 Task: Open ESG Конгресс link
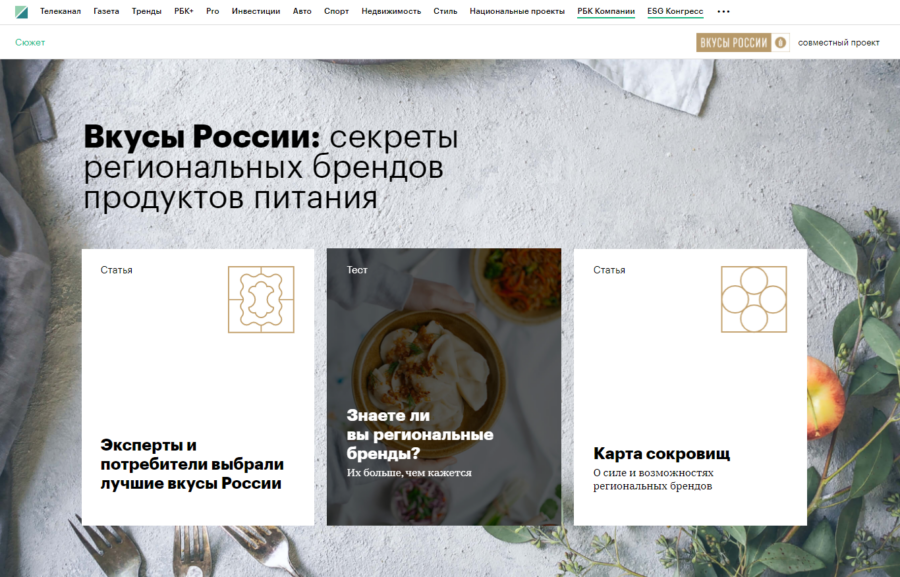coord(675,12)
